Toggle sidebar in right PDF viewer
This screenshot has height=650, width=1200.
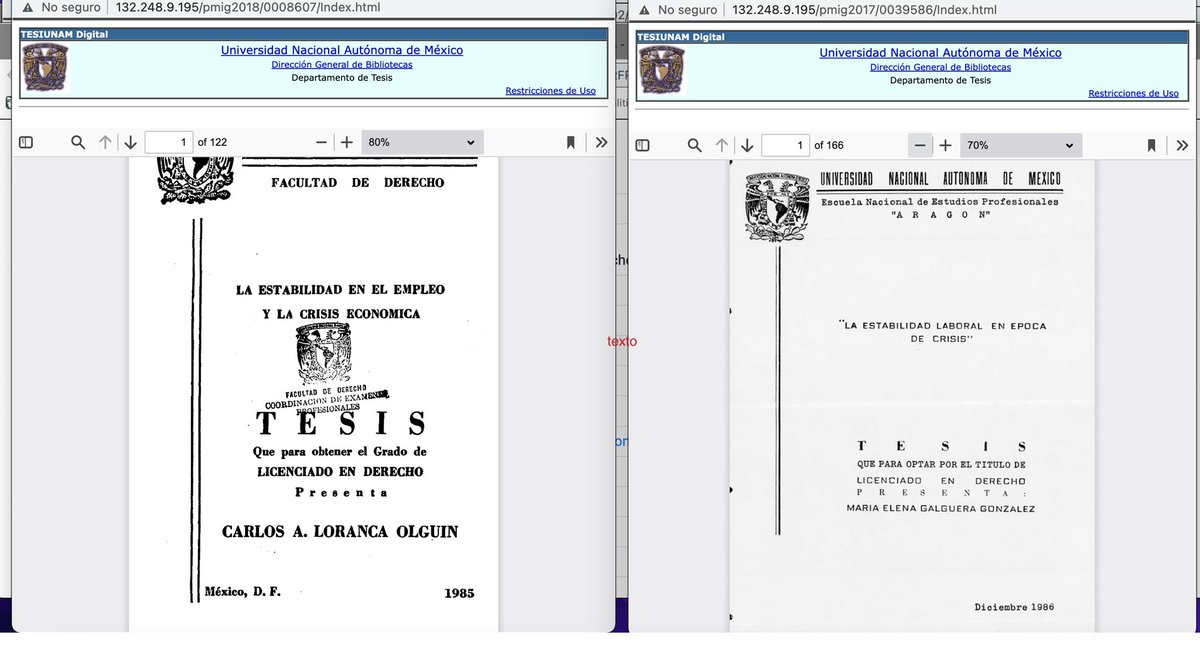pyautogui.click(x=643, y=145)
